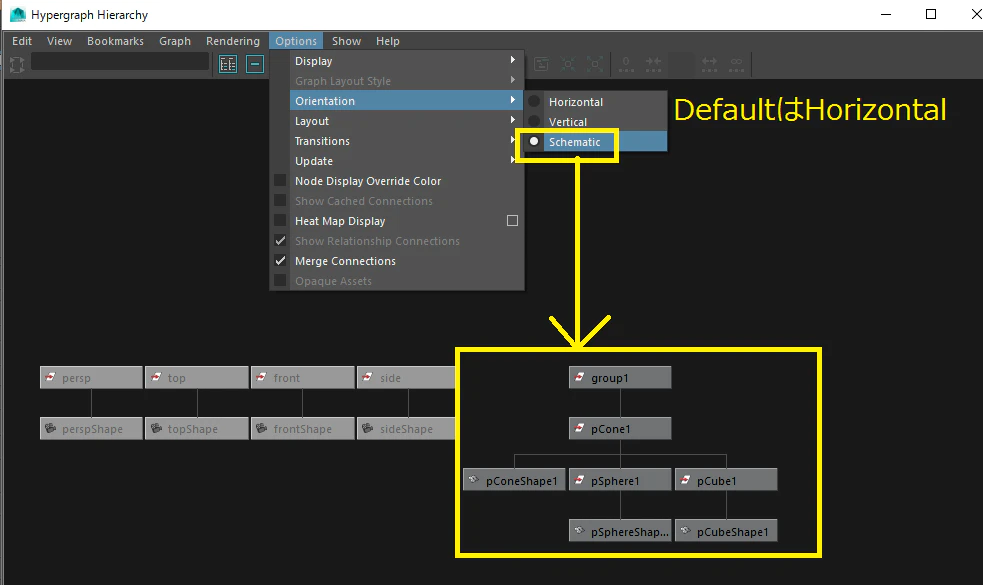This screenshot has width=983, height=585.
Task: Open the Show menu
Action: pos(347,41)
